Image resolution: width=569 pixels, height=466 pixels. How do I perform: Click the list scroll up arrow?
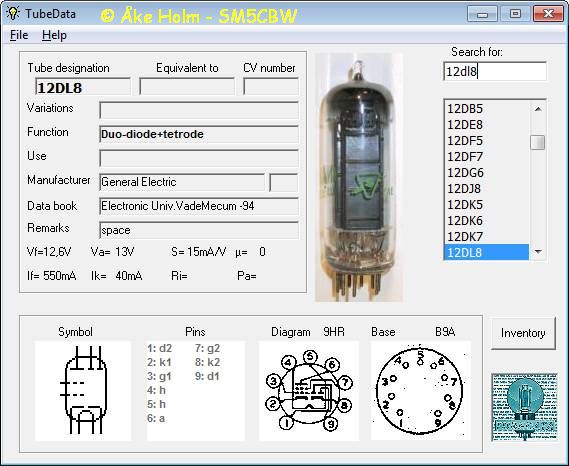(x=538, y=109)
